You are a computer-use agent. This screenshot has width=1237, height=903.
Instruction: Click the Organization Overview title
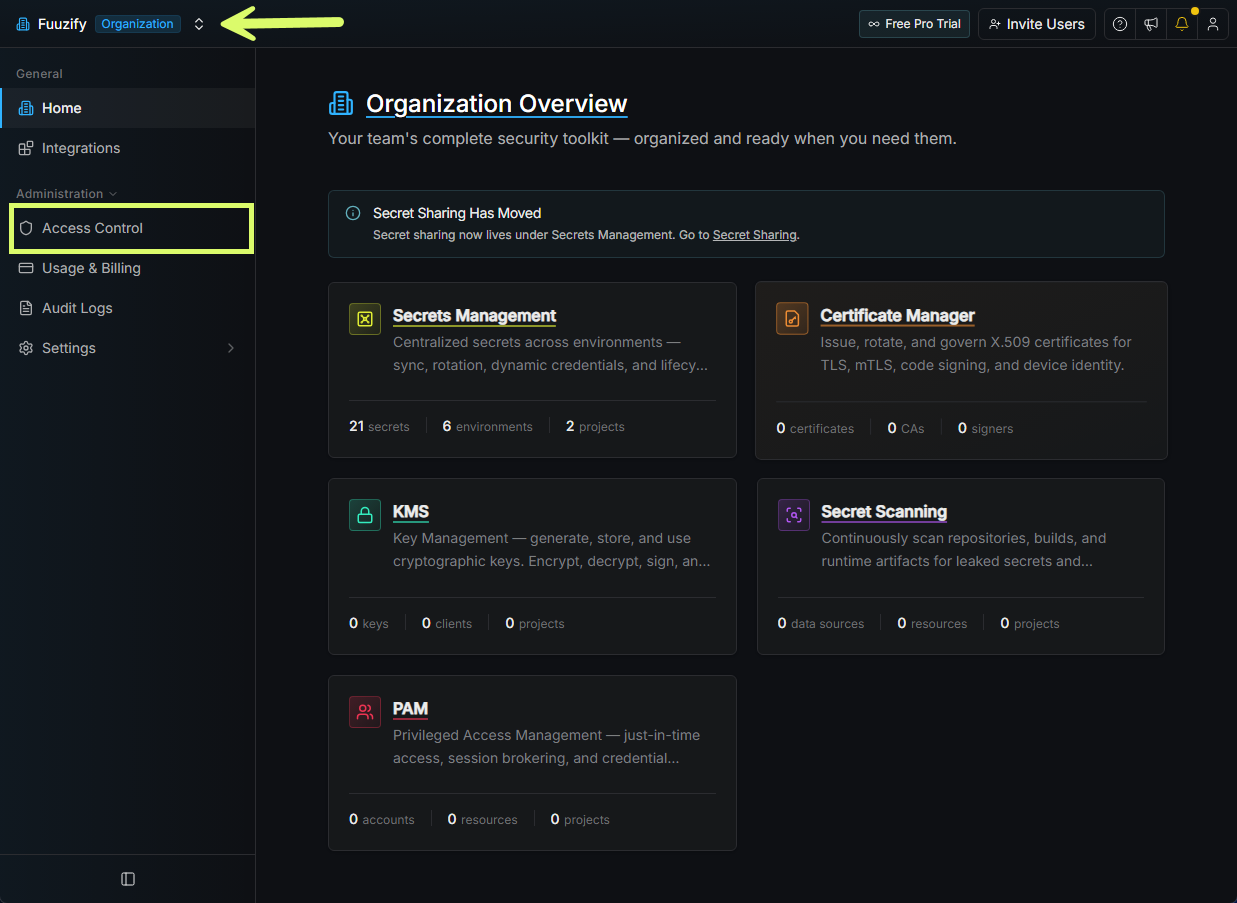click(x=497, y=104)
